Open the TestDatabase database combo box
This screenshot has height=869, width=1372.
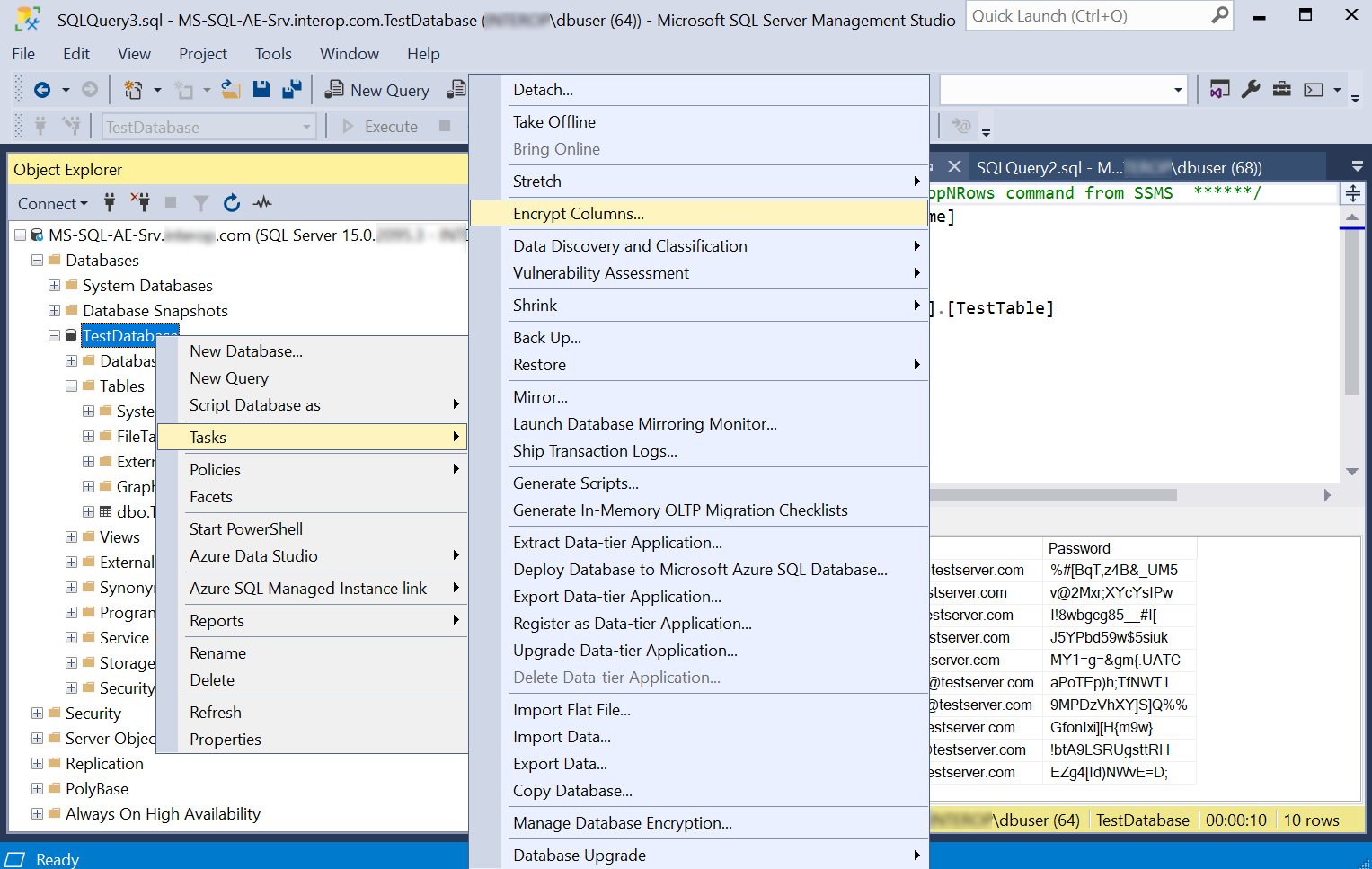208,127
